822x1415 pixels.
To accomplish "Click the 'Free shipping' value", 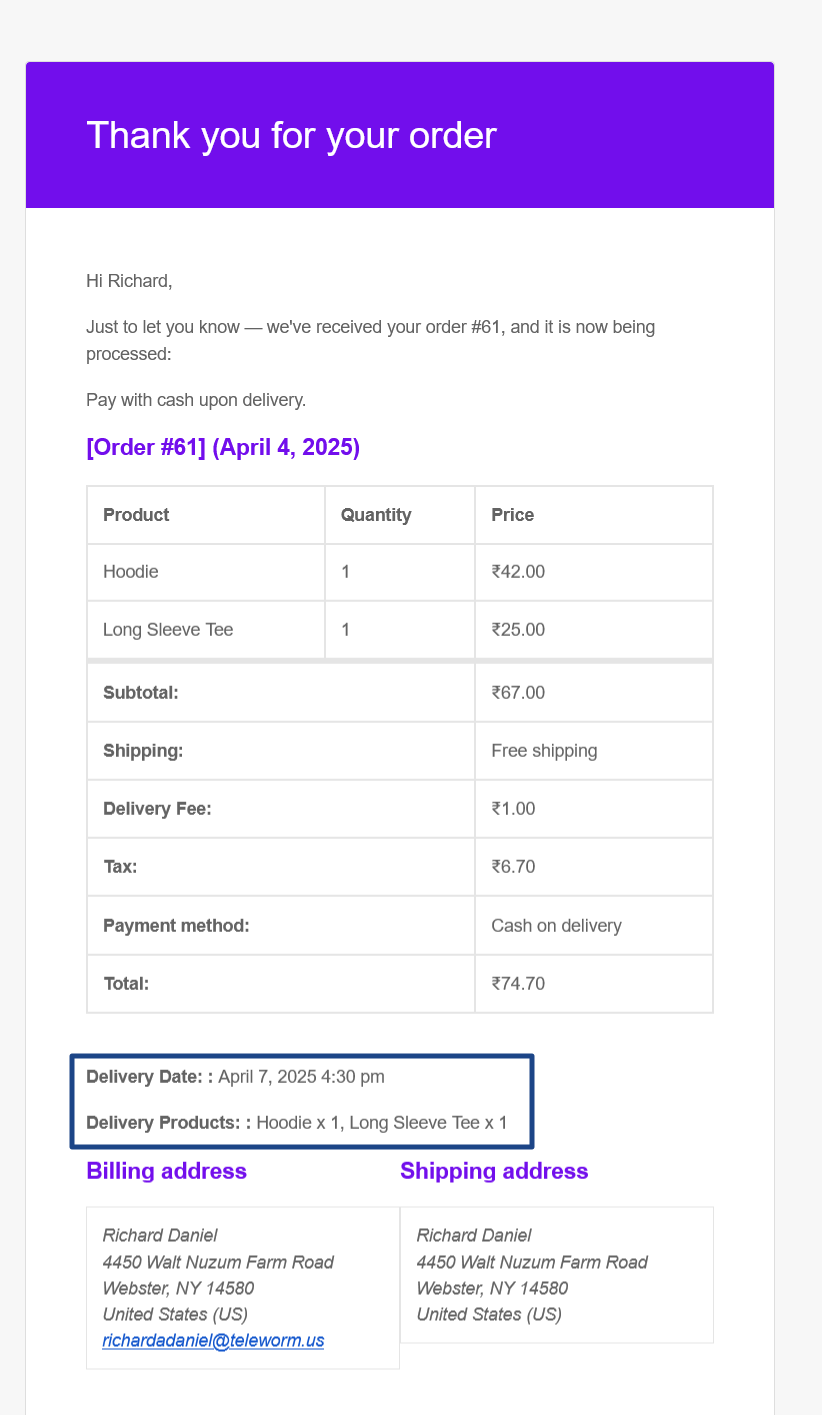I will pos(544,750).
